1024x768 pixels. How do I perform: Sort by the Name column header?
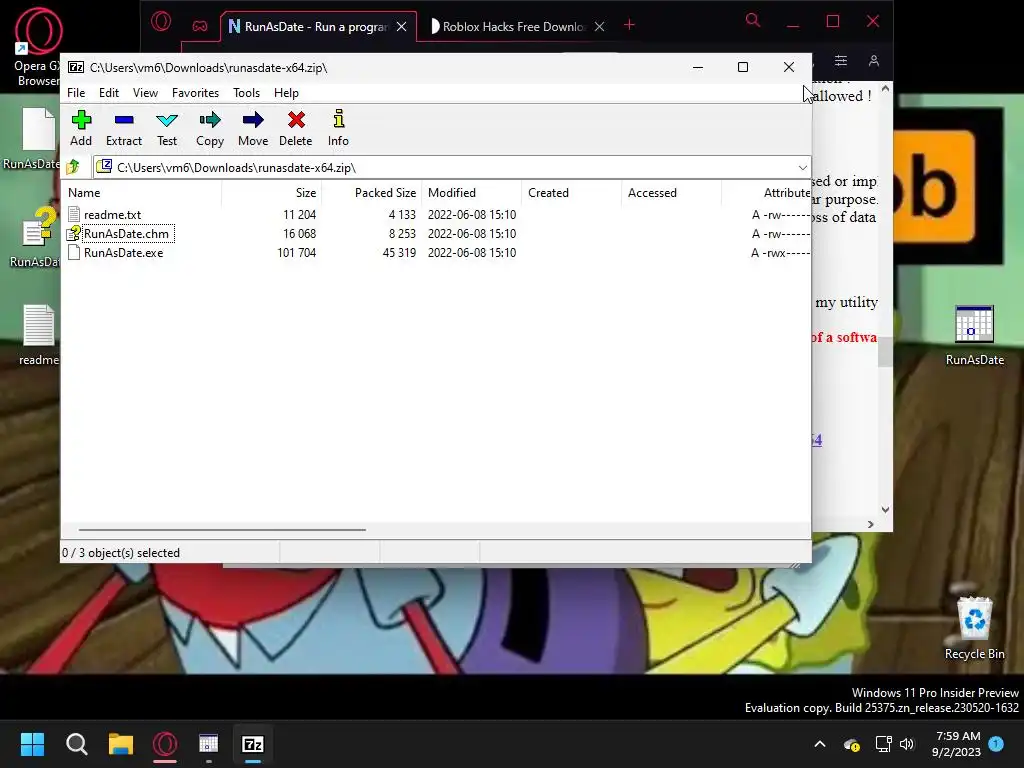pyautogui.click(x=142, y=193)
